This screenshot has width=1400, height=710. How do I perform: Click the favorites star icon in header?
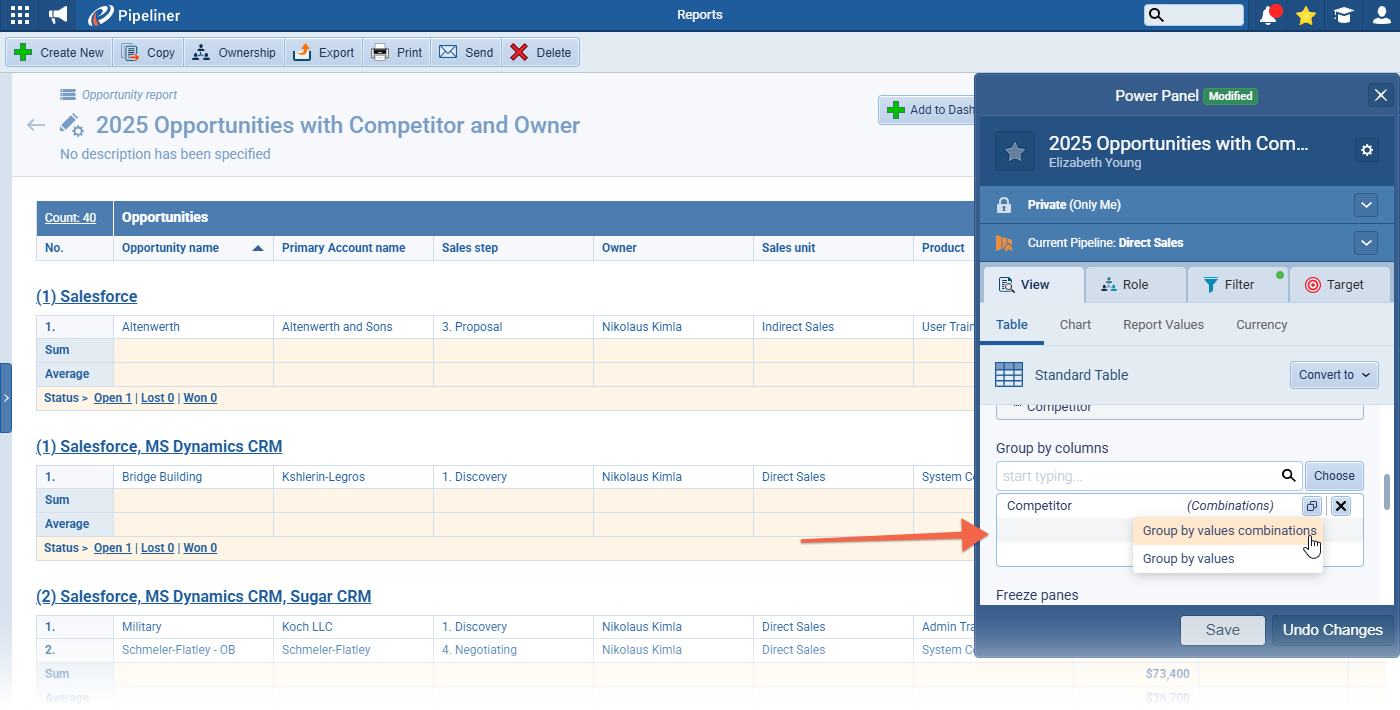1305,15
